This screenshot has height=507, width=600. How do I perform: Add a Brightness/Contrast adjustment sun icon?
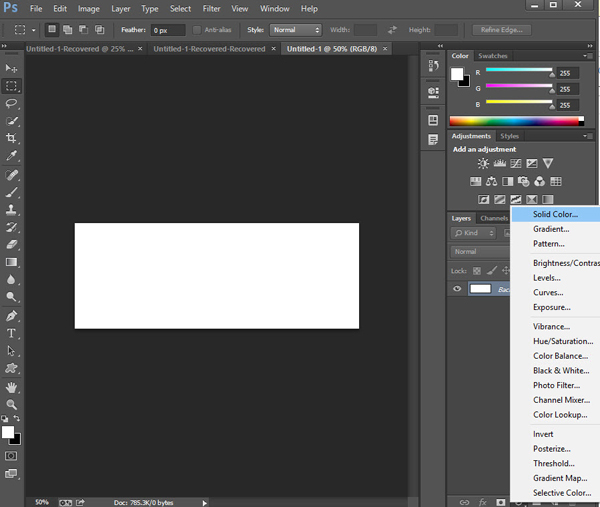click(x=484, y=163)
